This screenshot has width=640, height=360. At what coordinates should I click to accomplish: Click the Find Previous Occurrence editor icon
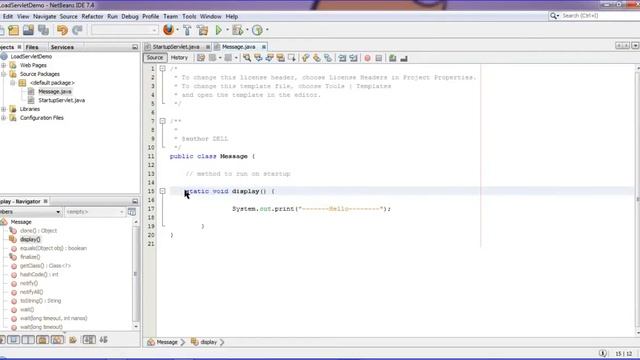[258, 58]
